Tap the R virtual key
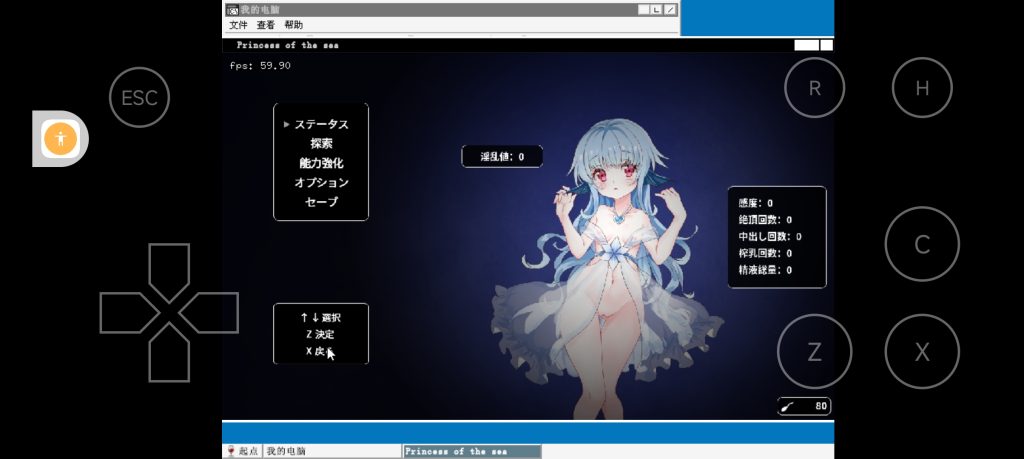This screenshot has width=1024, height=459. (x=814, y=87)
